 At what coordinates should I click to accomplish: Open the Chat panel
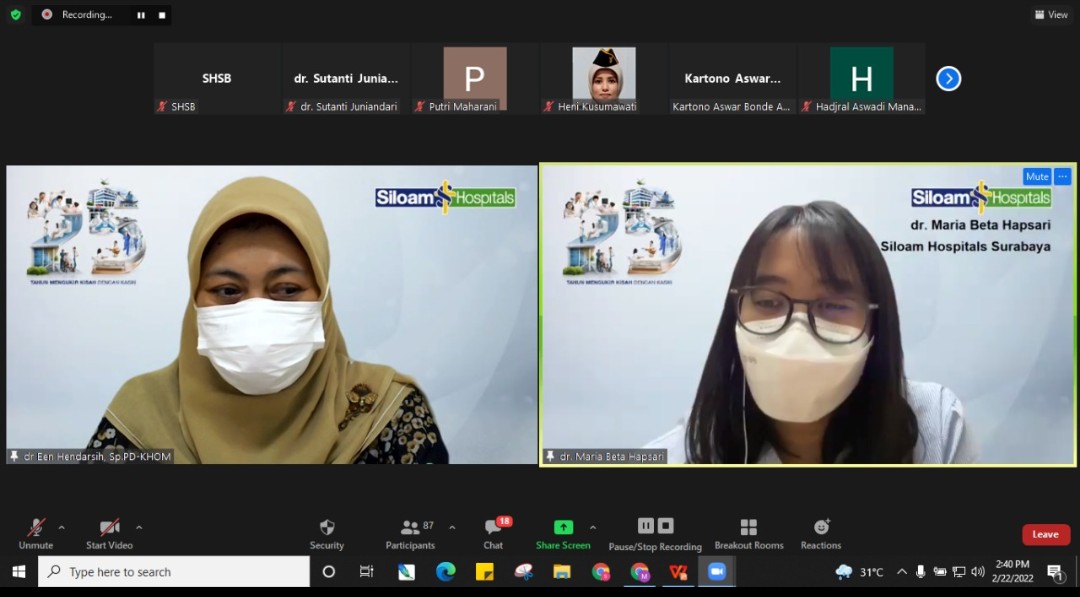pyautogui.click(x=493, y=533)
